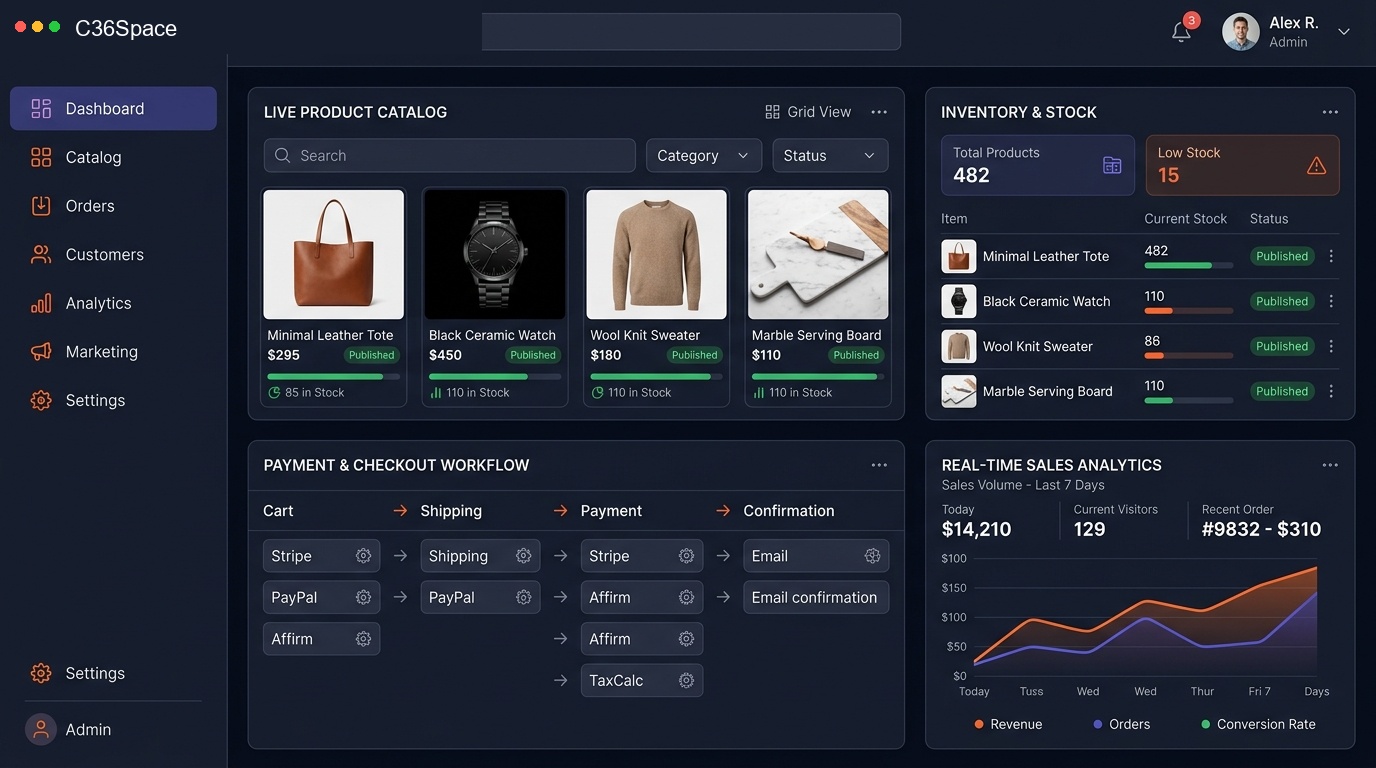Switch to Grid View in product catalog

pos(808,112)
